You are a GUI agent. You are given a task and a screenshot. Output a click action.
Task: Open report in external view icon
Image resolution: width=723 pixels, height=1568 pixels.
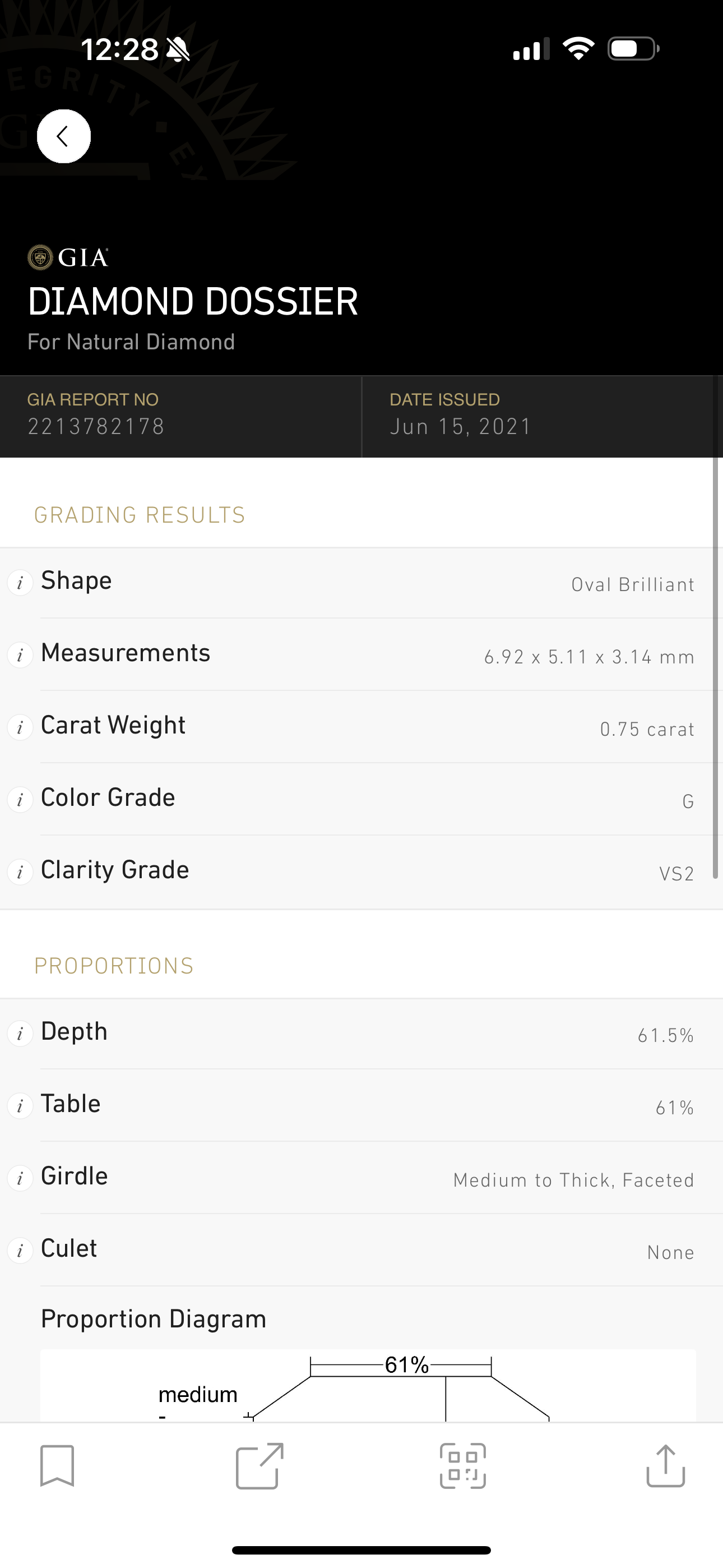260,1466
